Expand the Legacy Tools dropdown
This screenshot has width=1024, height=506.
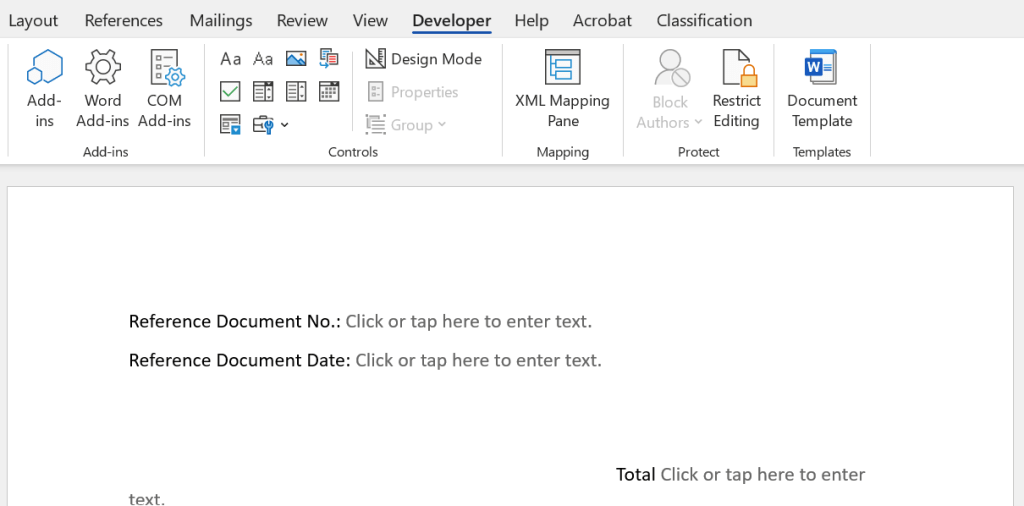tap(271, 125)
